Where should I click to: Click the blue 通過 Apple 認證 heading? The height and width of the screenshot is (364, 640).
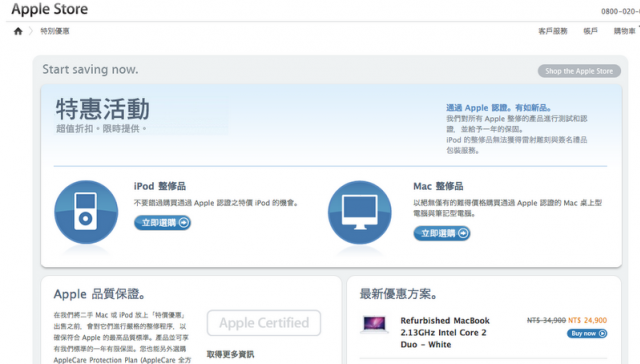(x=499, y=108)
